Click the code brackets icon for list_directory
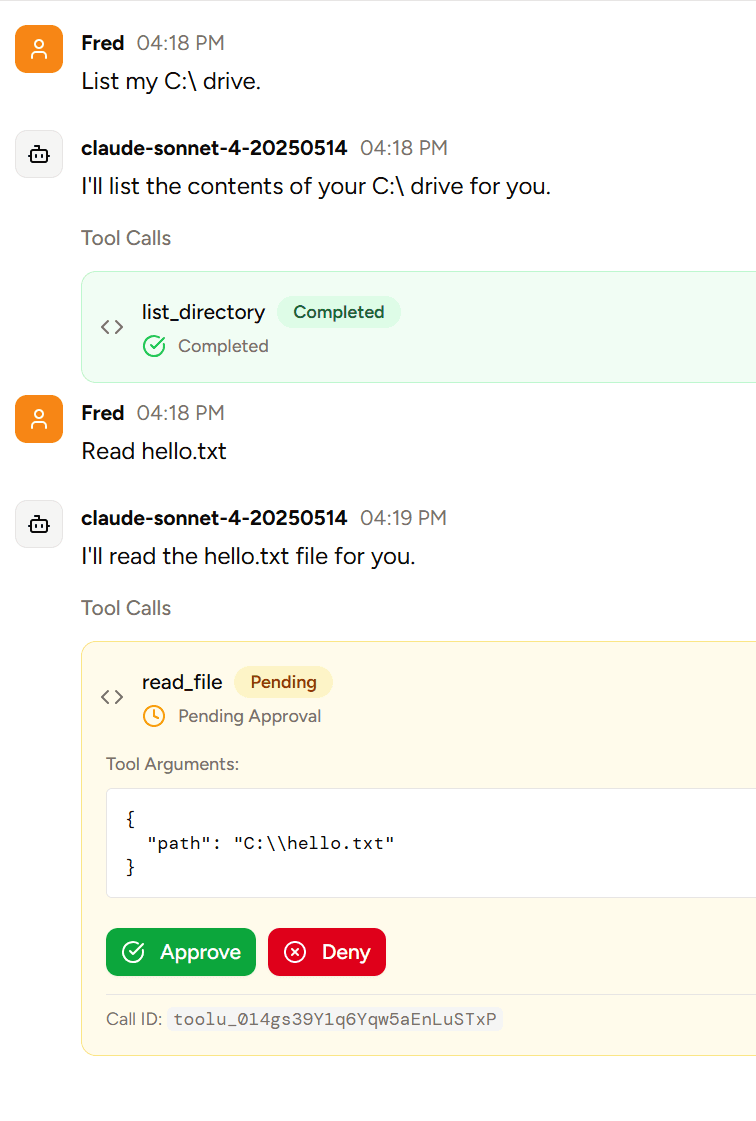 [x=112, y=327]
